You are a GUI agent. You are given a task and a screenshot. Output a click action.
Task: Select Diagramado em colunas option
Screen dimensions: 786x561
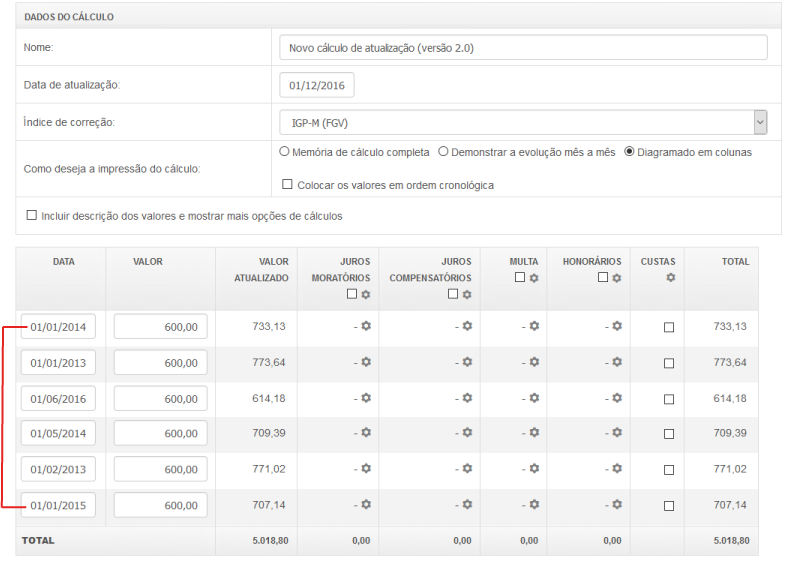pos(629,151)
